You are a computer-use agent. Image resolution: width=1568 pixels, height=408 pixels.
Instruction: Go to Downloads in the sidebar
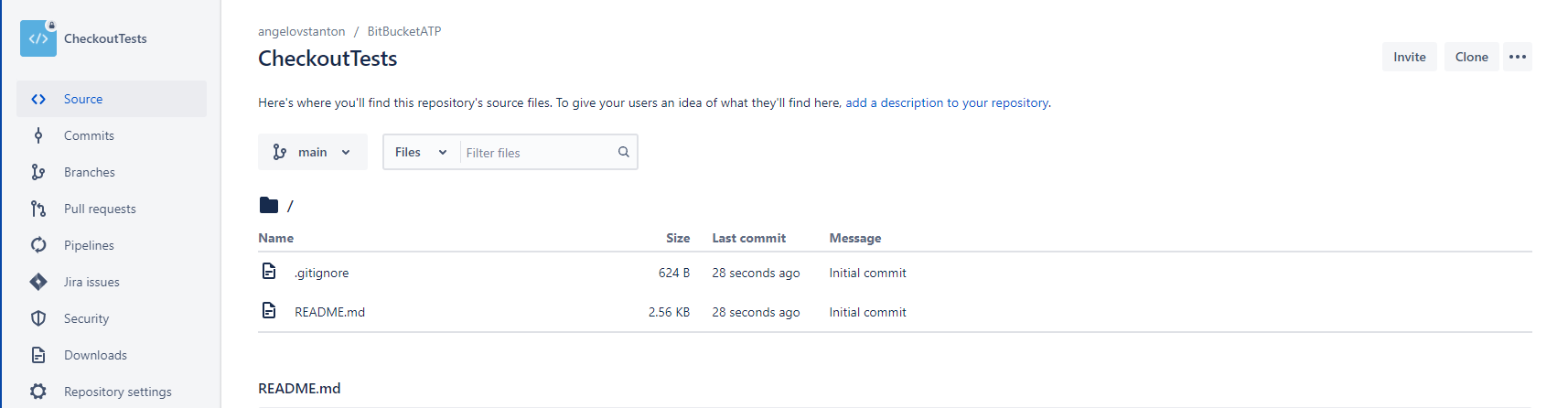coord(112,355)
